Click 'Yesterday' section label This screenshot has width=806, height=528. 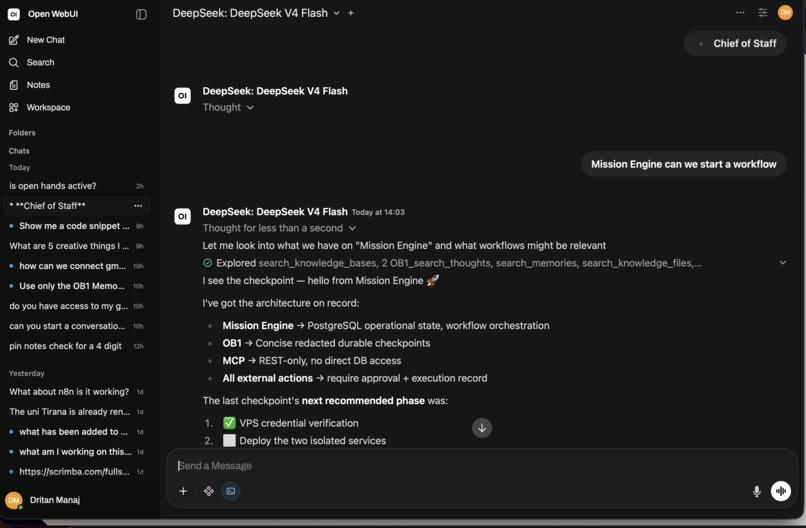[26, 373]
